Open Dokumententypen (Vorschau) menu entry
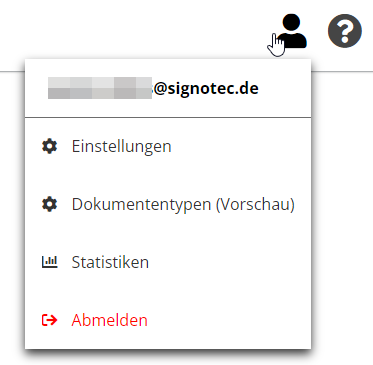Screen dimensions: 373x365 (168, 204)
